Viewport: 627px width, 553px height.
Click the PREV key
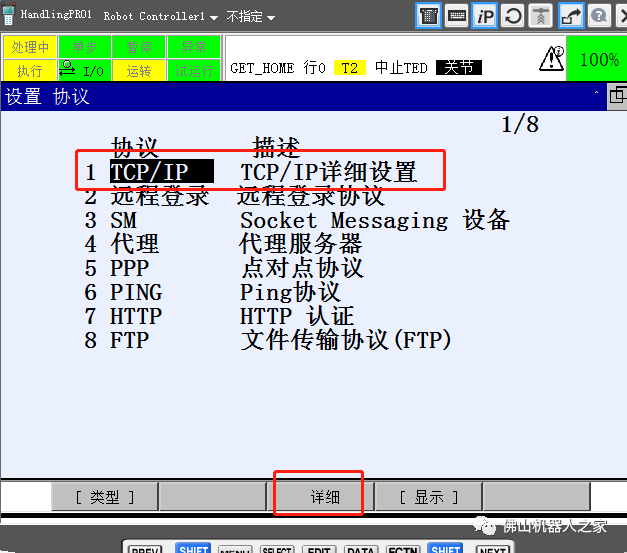[145, 549]
